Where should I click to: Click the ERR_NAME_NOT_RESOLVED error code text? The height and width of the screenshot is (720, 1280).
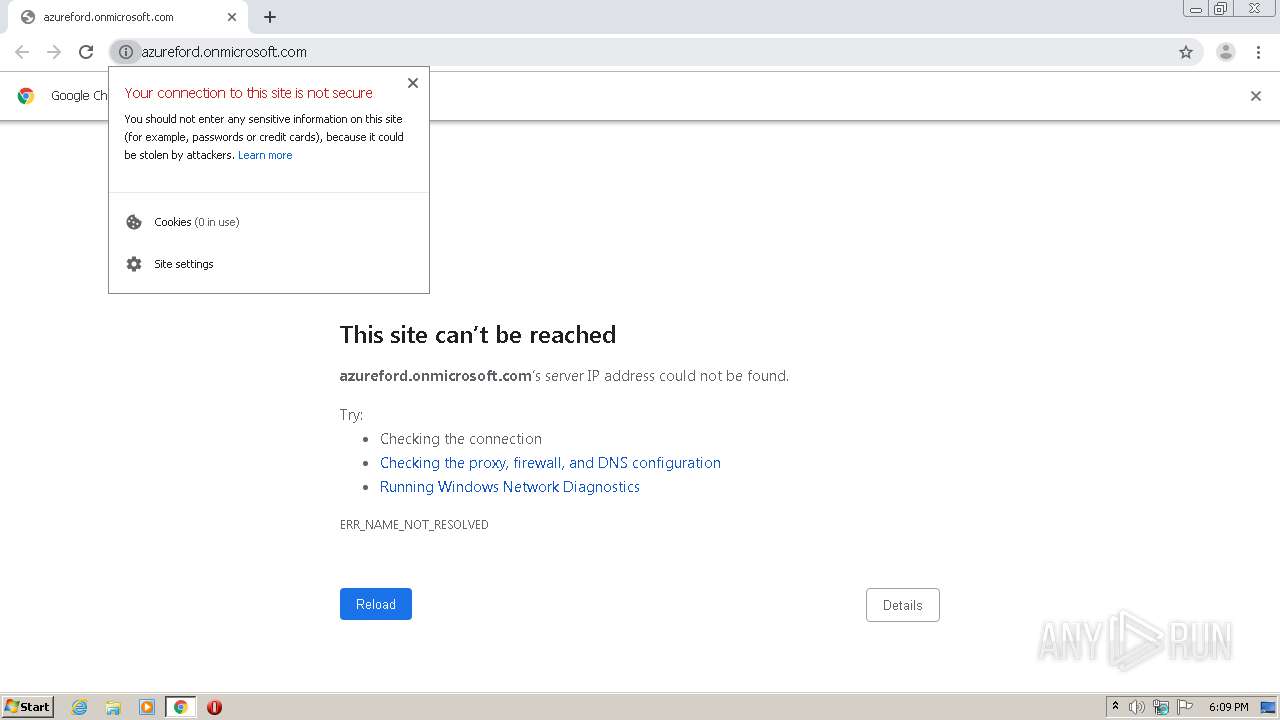tap(414, 524)
